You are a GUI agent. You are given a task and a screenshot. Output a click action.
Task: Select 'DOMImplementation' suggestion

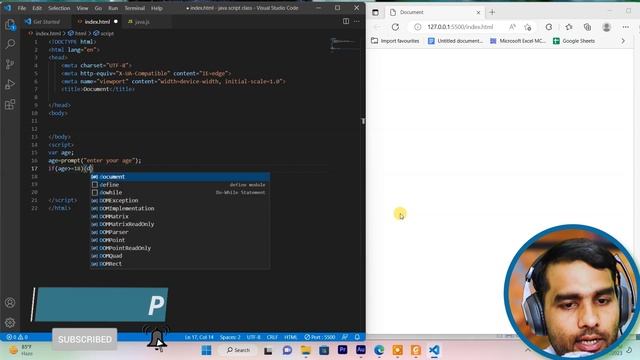180,208
